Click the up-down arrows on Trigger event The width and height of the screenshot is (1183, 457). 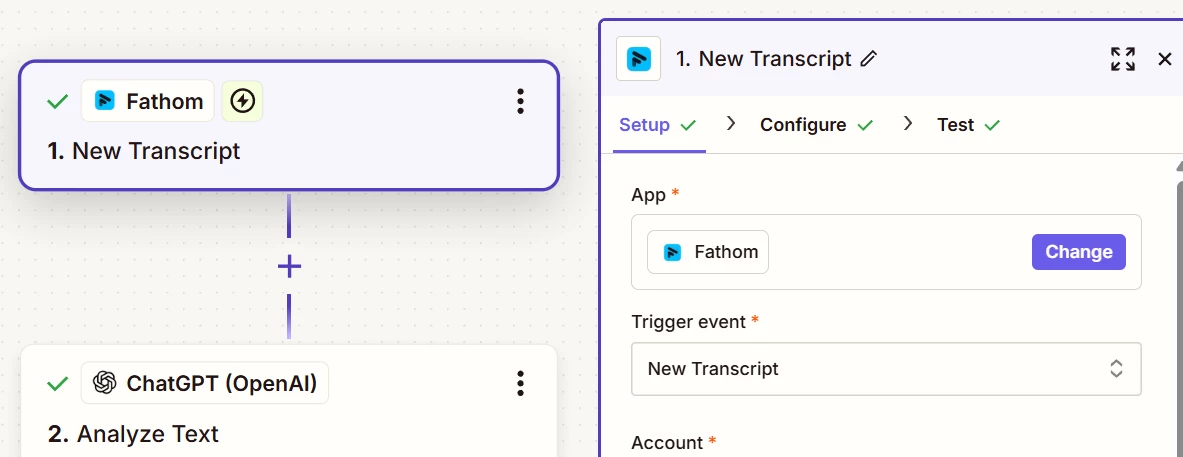tap(1117, 369)
